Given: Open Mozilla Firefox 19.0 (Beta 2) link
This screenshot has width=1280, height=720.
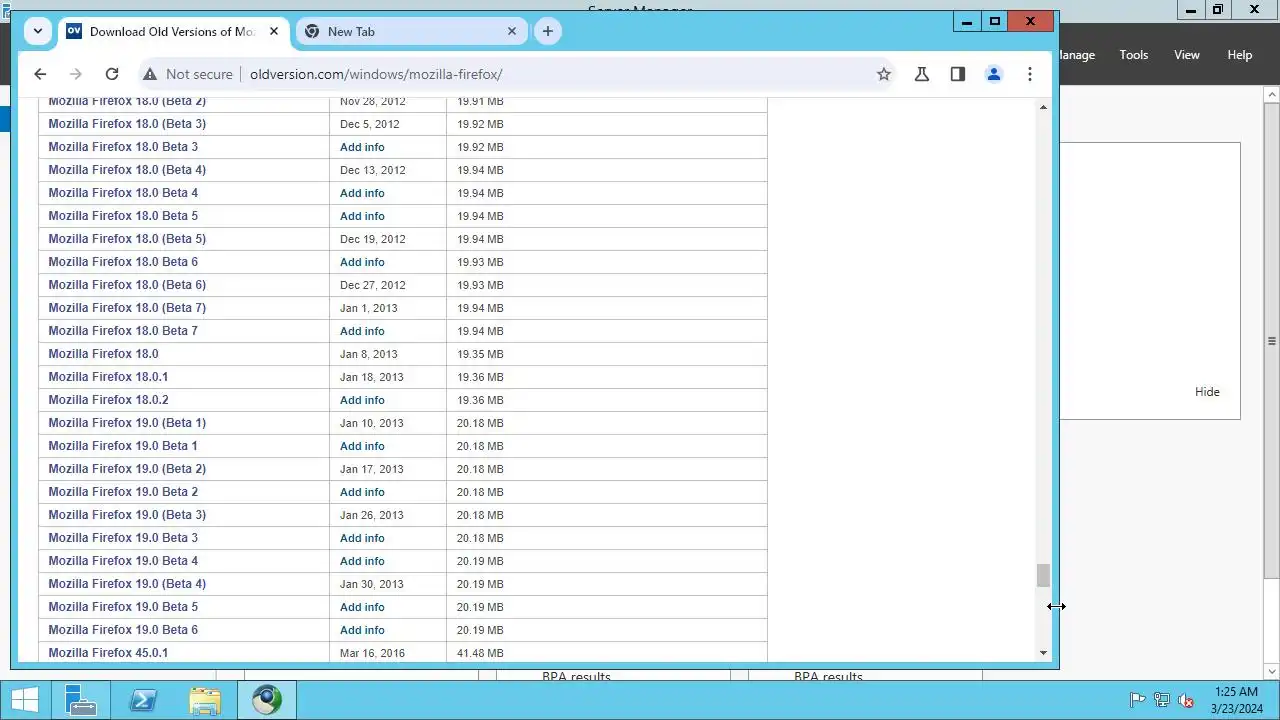Looking at the screenshot, I should point(127,469).
